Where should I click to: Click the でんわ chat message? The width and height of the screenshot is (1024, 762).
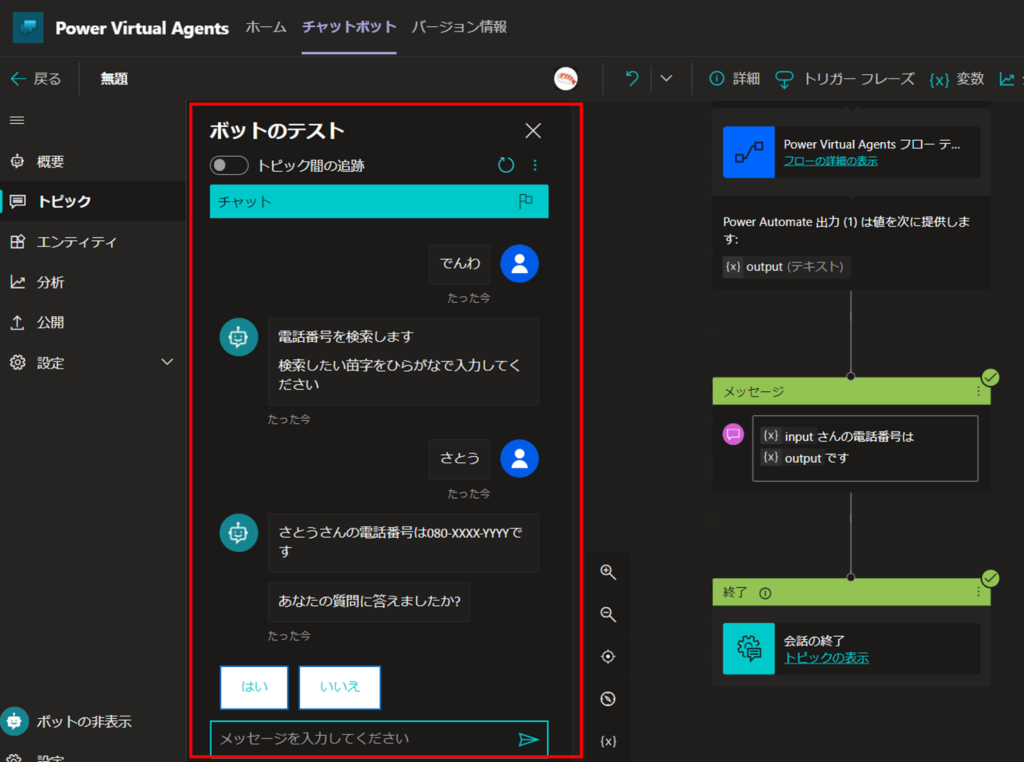click(460, 264)
